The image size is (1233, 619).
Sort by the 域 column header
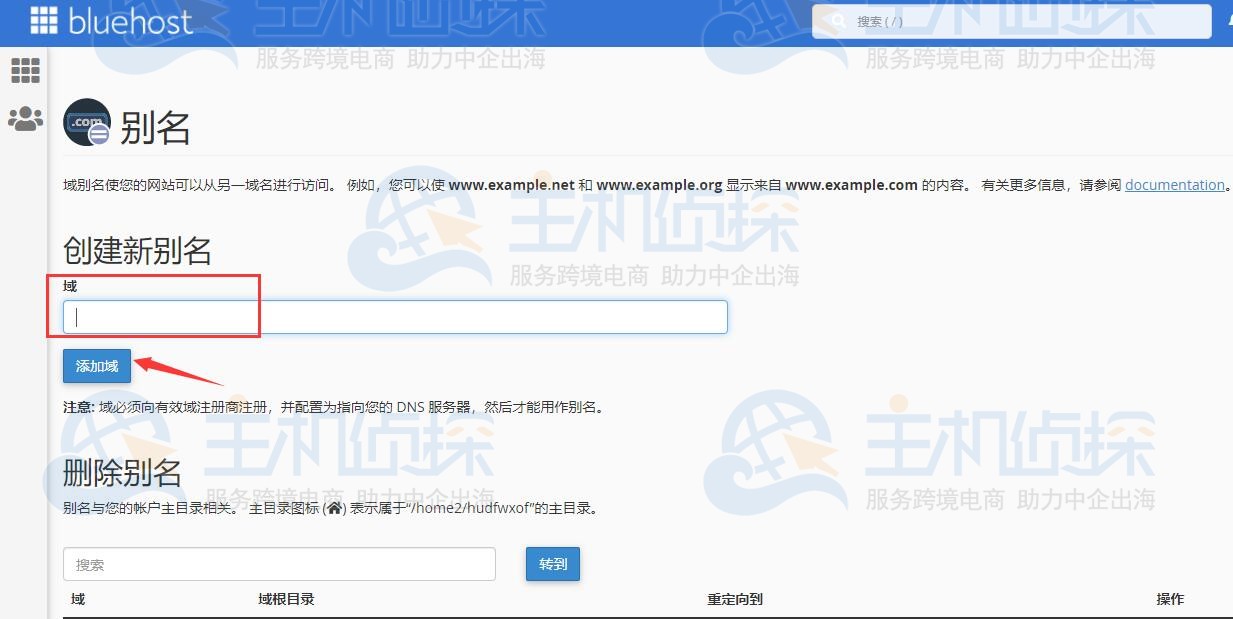click(78, 599)
